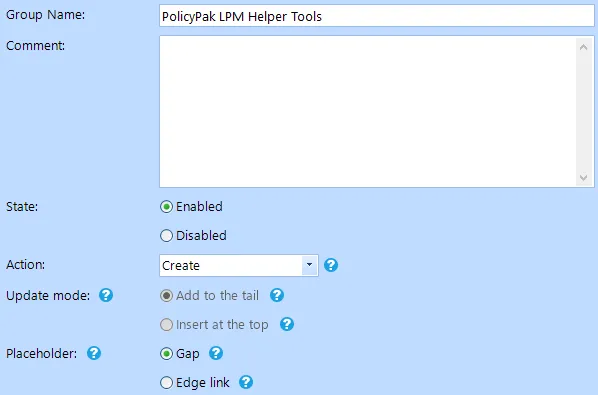598x395 pixels.
Task: Click the Group Name: label
Action: (45, 15)
